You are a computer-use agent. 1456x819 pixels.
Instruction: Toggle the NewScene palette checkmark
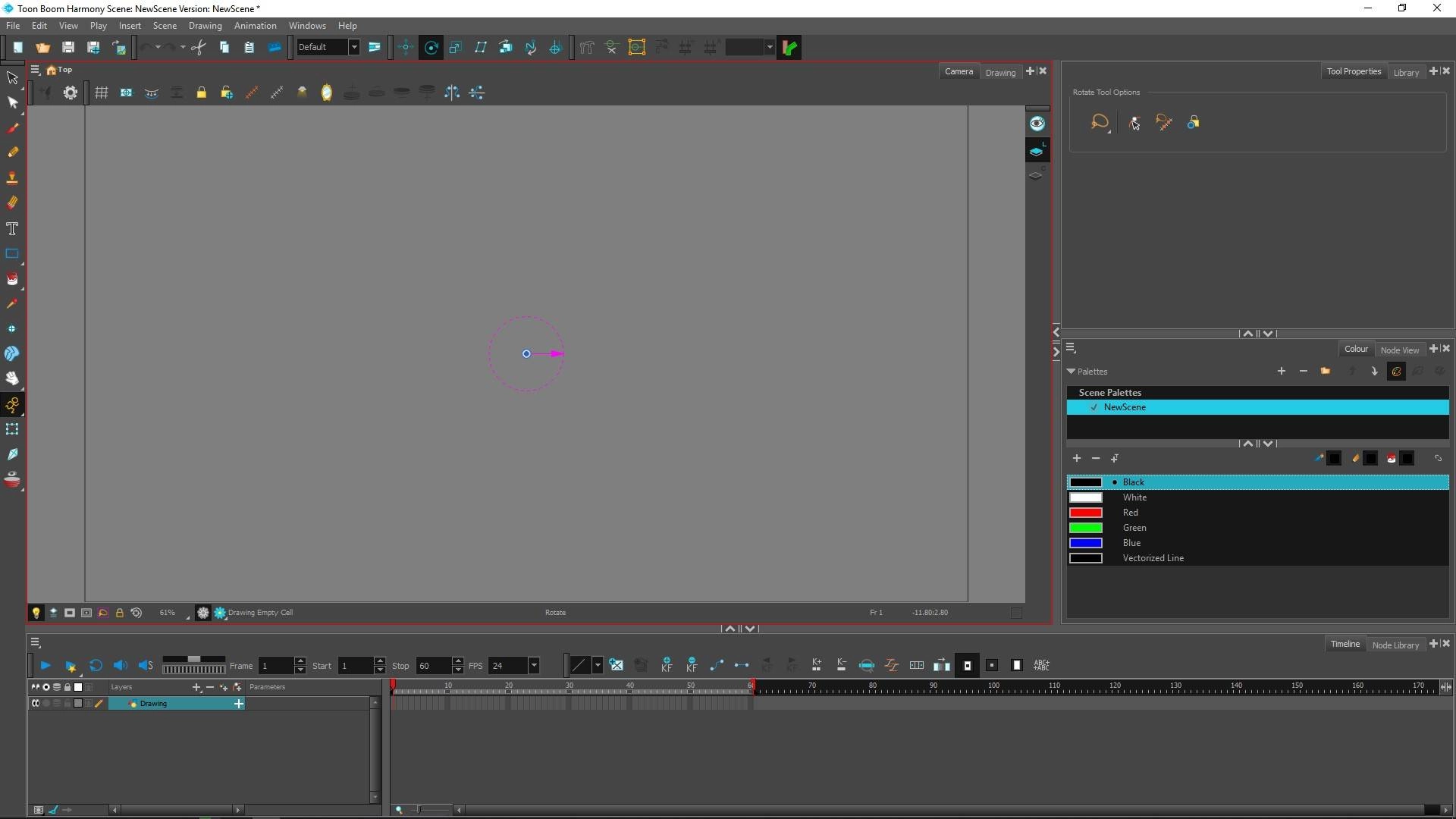pyautogui.click(x=1094, y=407)
